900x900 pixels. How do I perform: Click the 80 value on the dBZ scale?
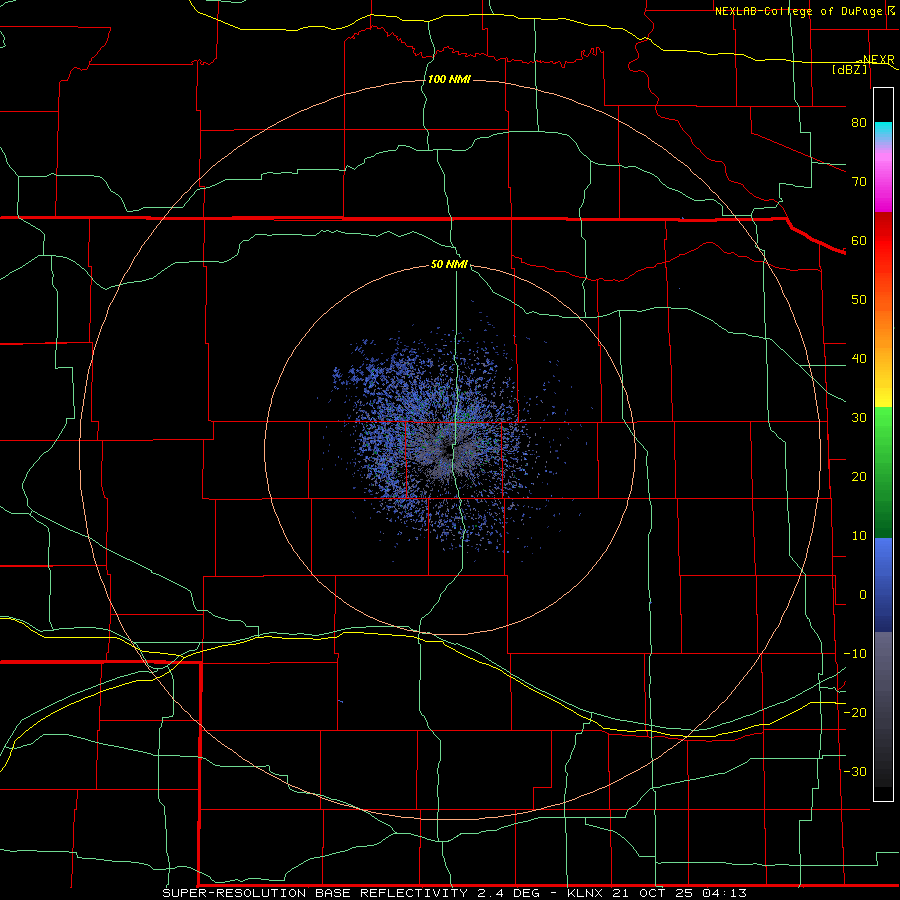(x=859, y=122)
